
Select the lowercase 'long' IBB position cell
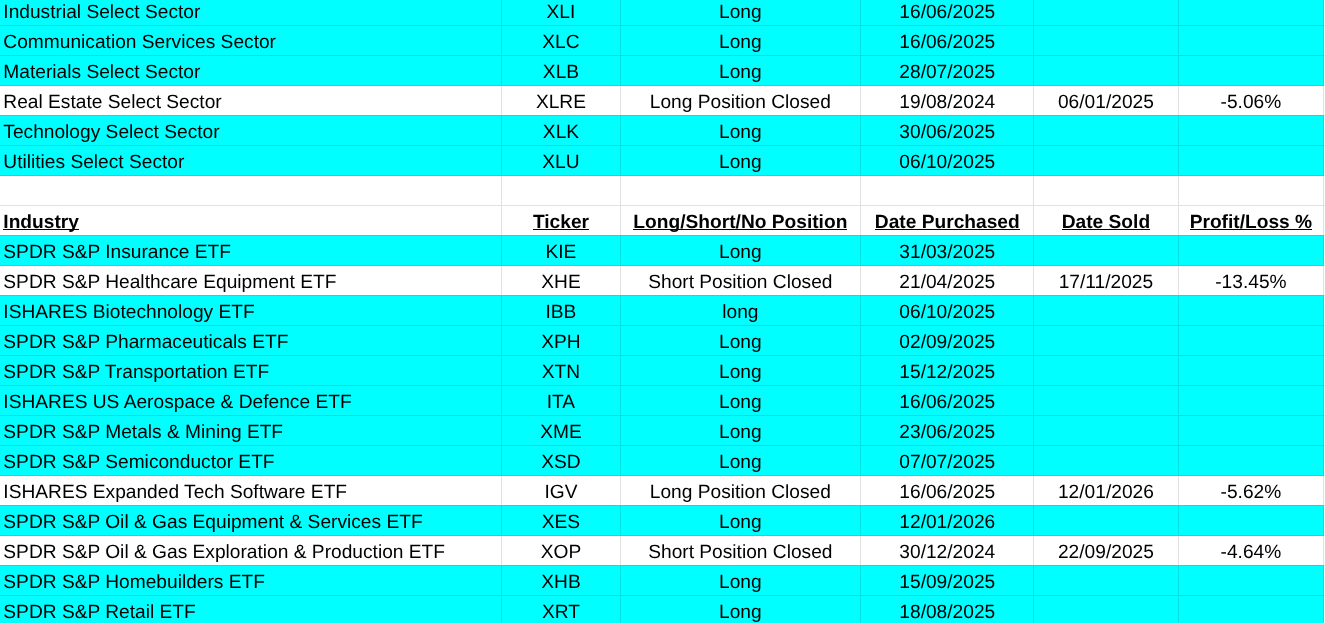740,312
